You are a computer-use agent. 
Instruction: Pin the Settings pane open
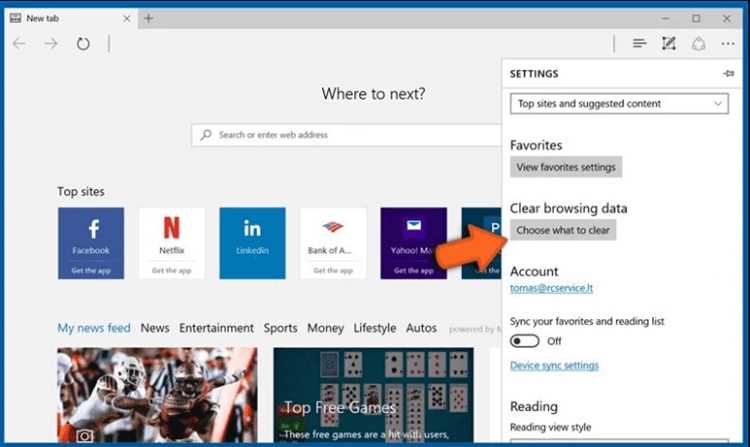tap(728, 74)
